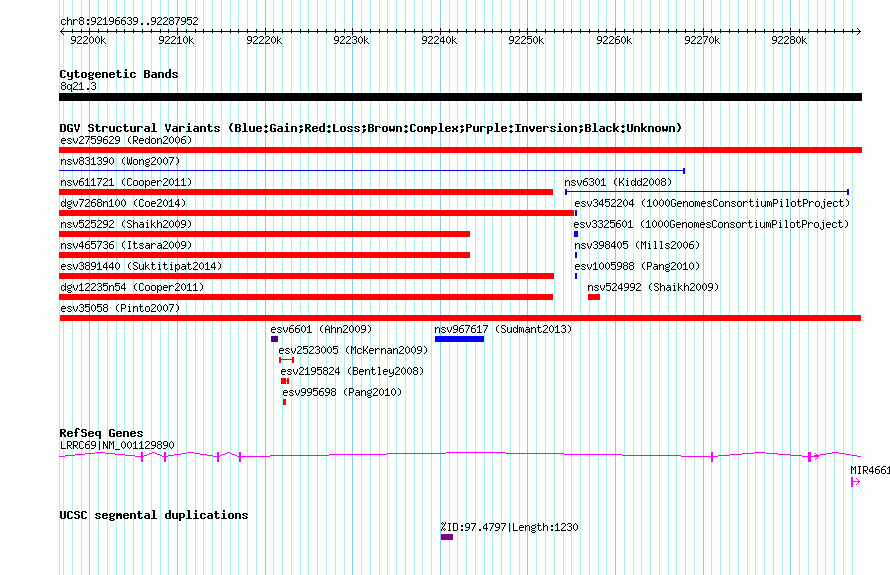This screenshot has height=575, width=890.
Task: Click the esv2759629 (Redon2006) variant label
Action: coord(126,140)
